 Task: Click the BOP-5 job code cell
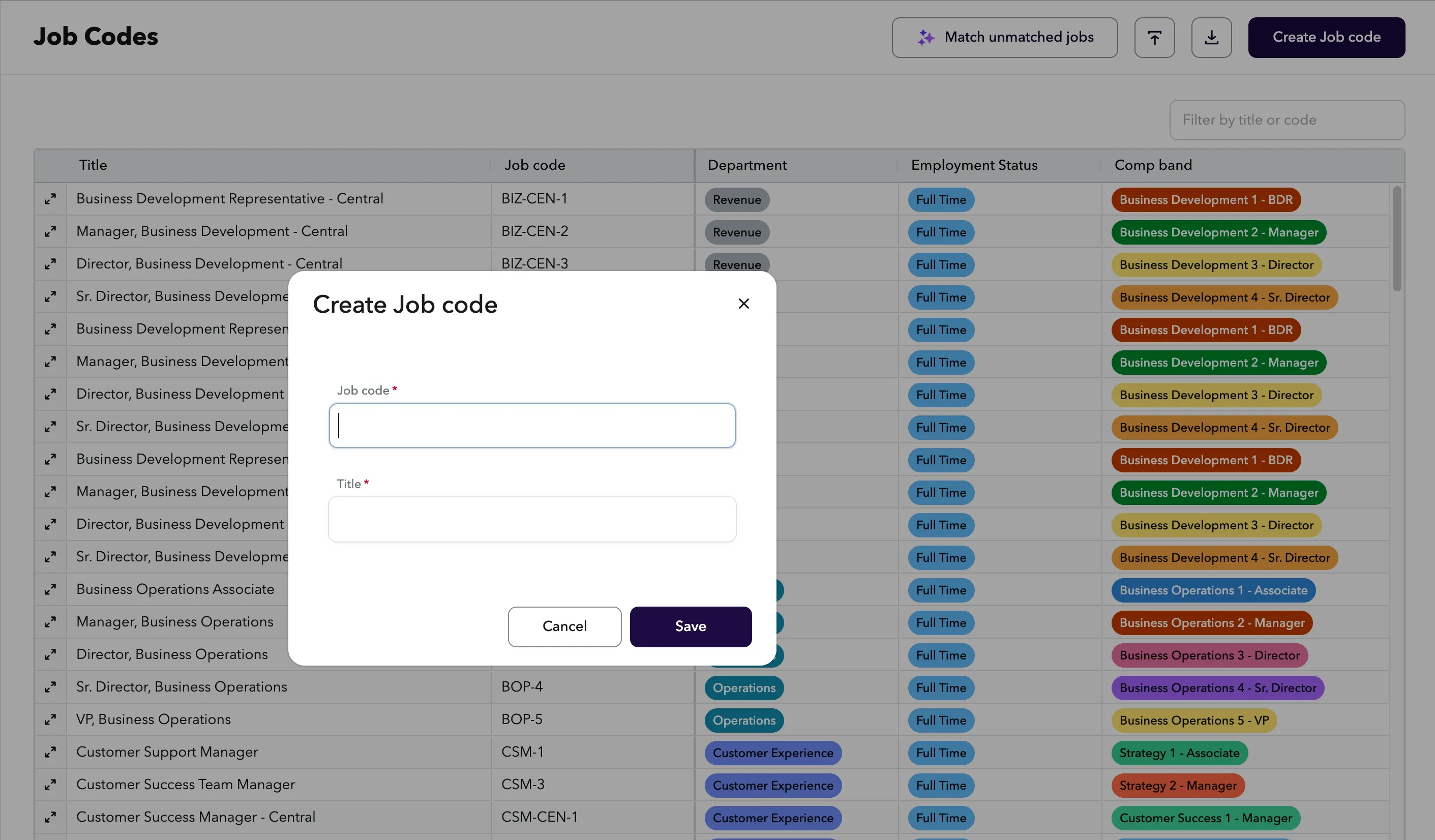pos(592,719)
